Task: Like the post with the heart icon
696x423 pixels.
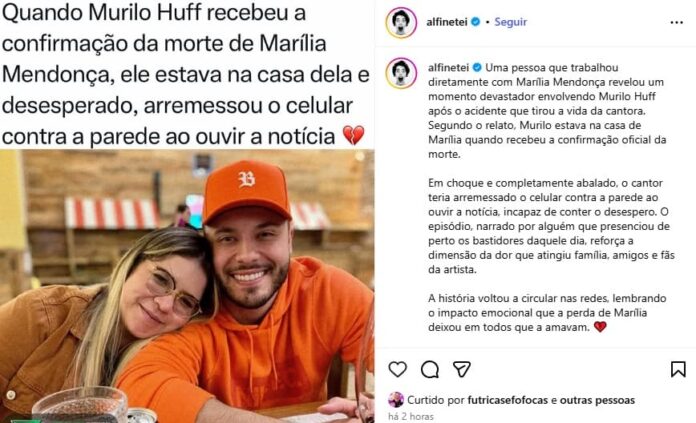Action: point(397,369)
